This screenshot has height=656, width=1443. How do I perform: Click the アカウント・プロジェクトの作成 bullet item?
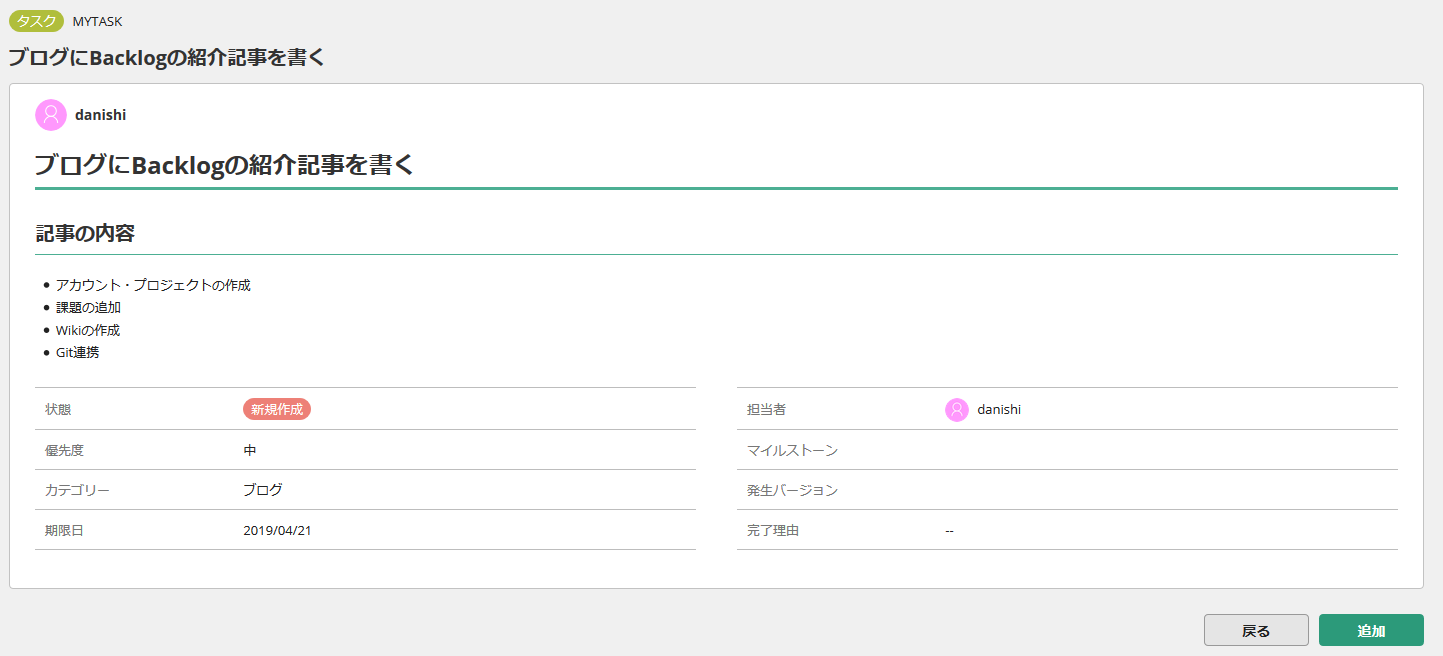click(153, 285)
